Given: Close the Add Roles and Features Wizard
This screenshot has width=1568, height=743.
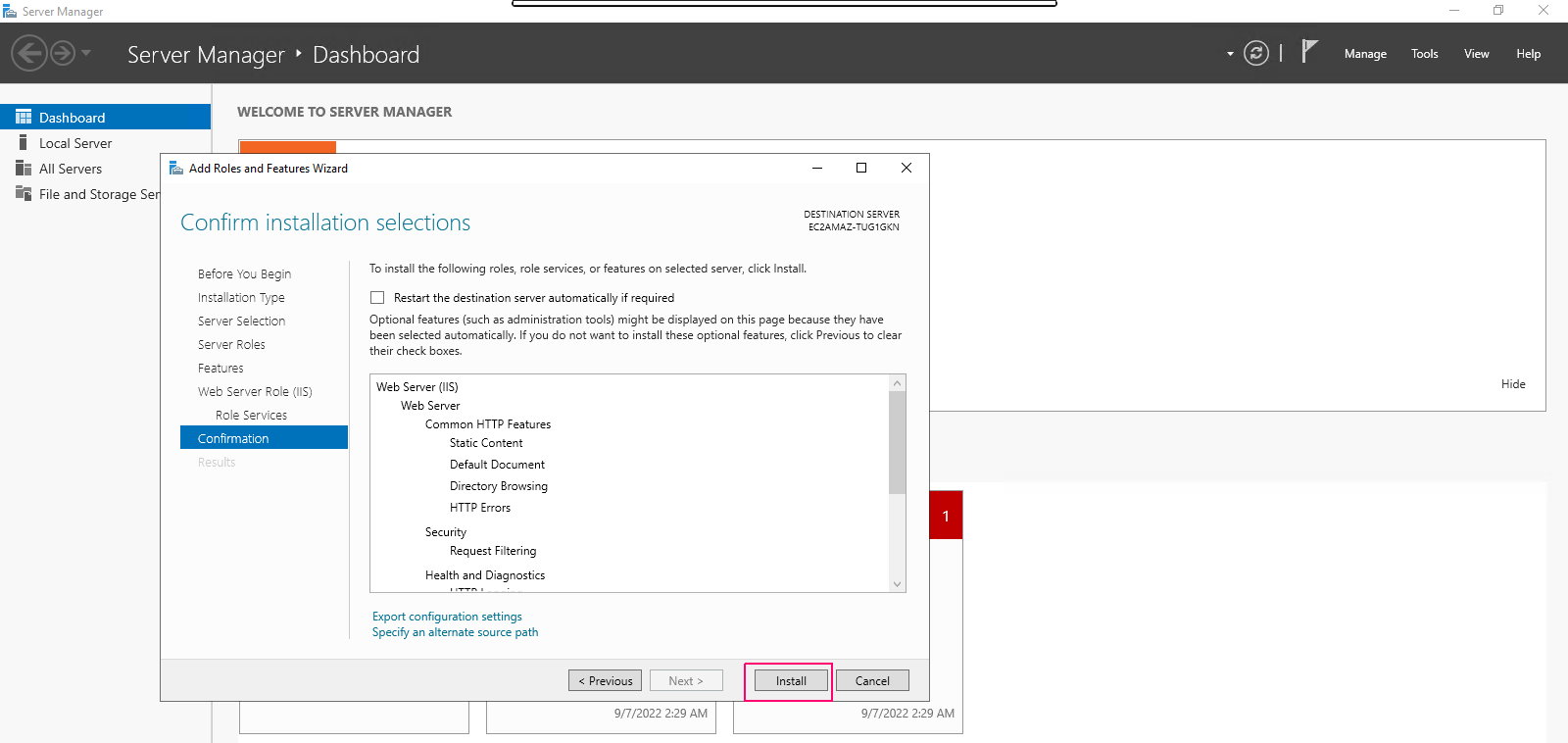Looking at the screenshot, I should (x=906, y=168).
